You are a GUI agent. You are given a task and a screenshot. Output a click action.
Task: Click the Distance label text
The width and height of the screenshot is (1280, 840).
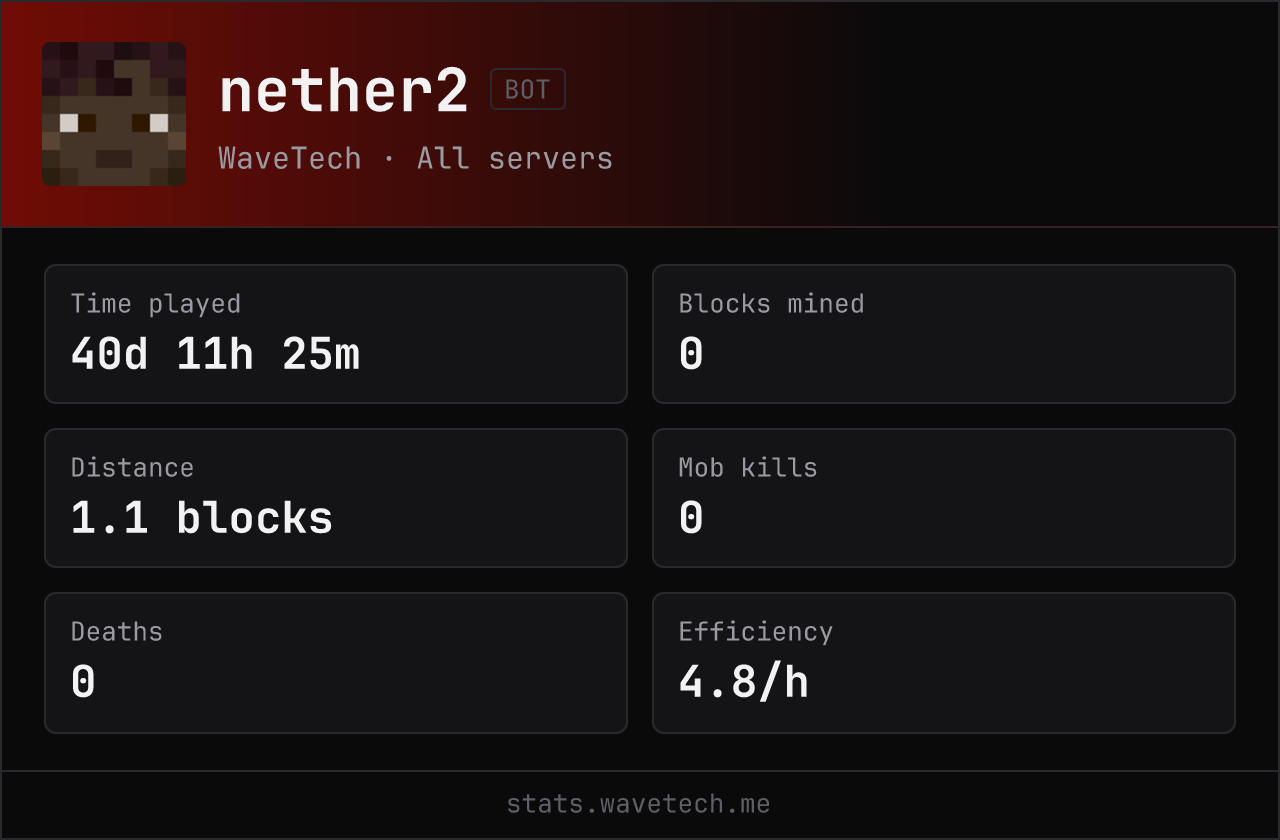pyautogui.click(x=132, y=468)
